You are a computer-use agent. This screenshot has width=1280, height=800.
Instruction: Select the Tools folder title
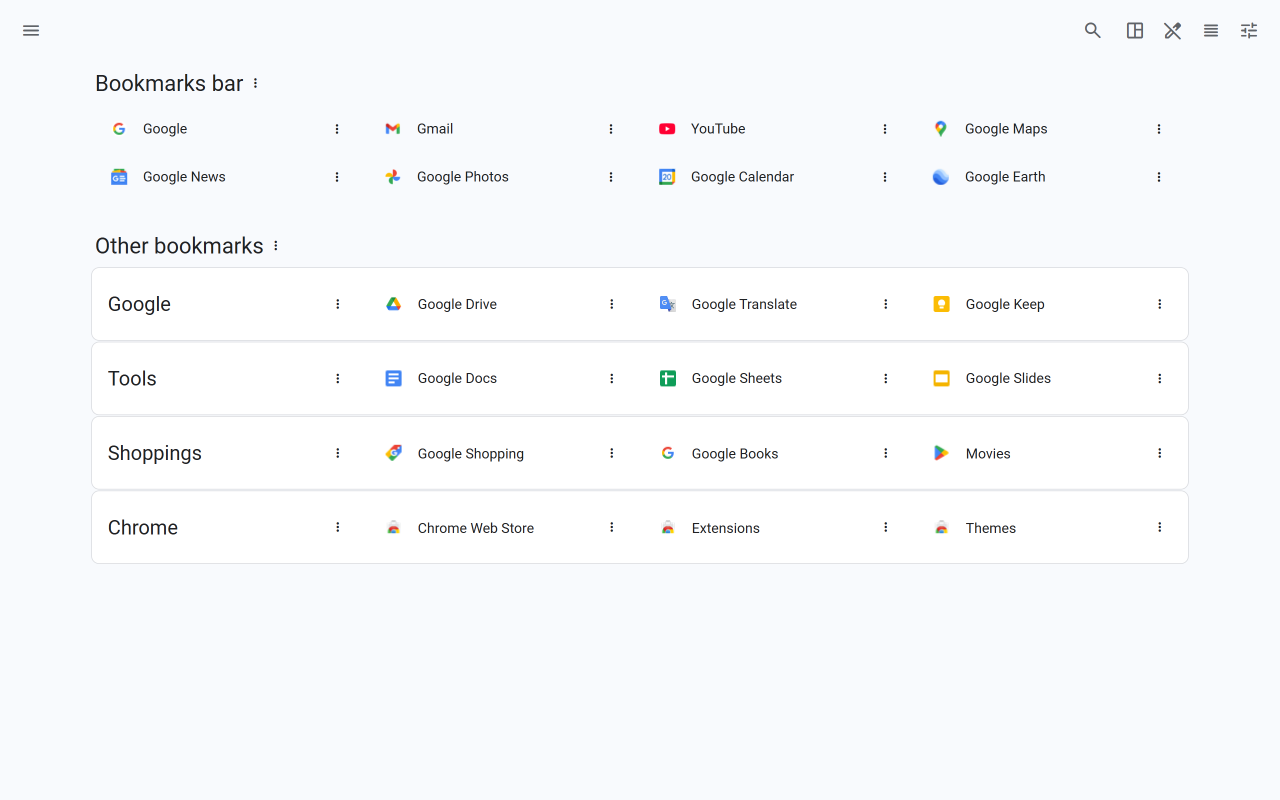click(132, 379)
